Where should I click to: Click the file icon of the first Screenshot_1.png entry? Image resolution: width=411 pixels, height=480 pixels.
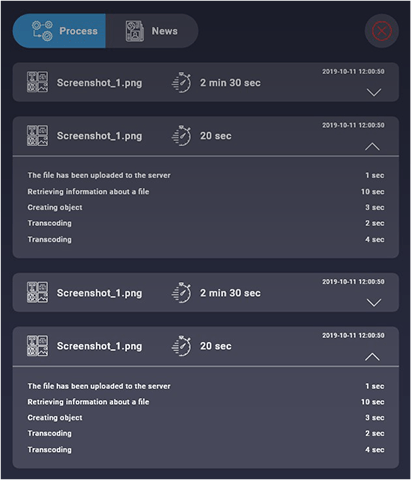(37, 82)
